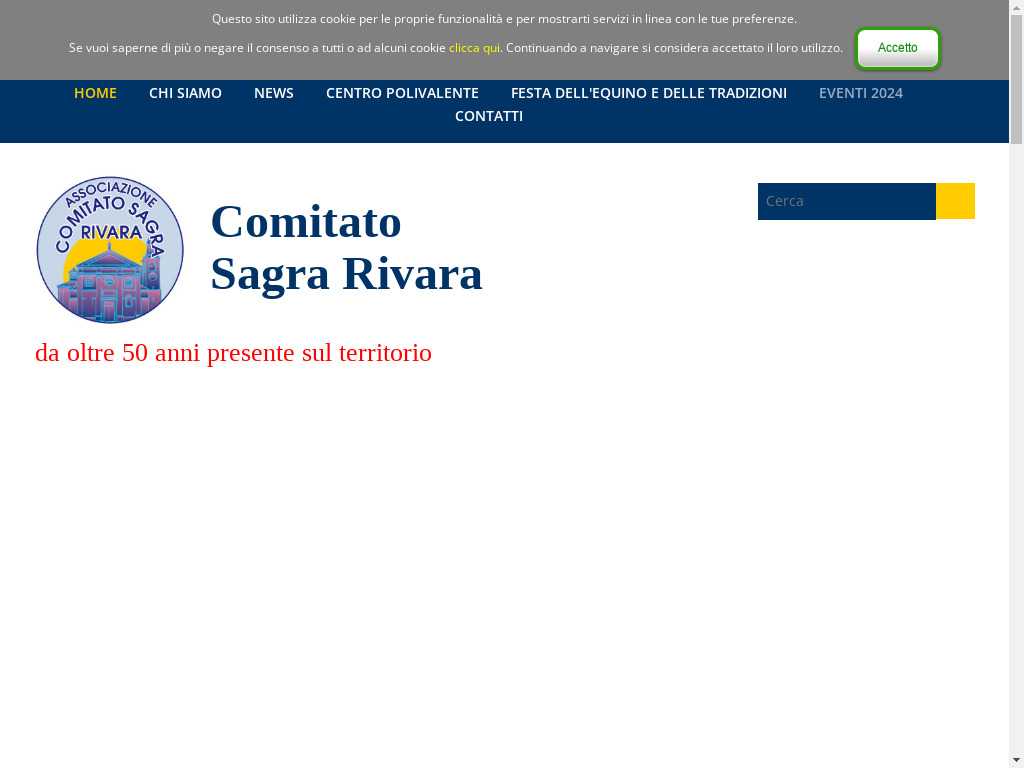Click the vertical scrollbar thumb
The image size is (1024, 768).
click(1016, 80)
